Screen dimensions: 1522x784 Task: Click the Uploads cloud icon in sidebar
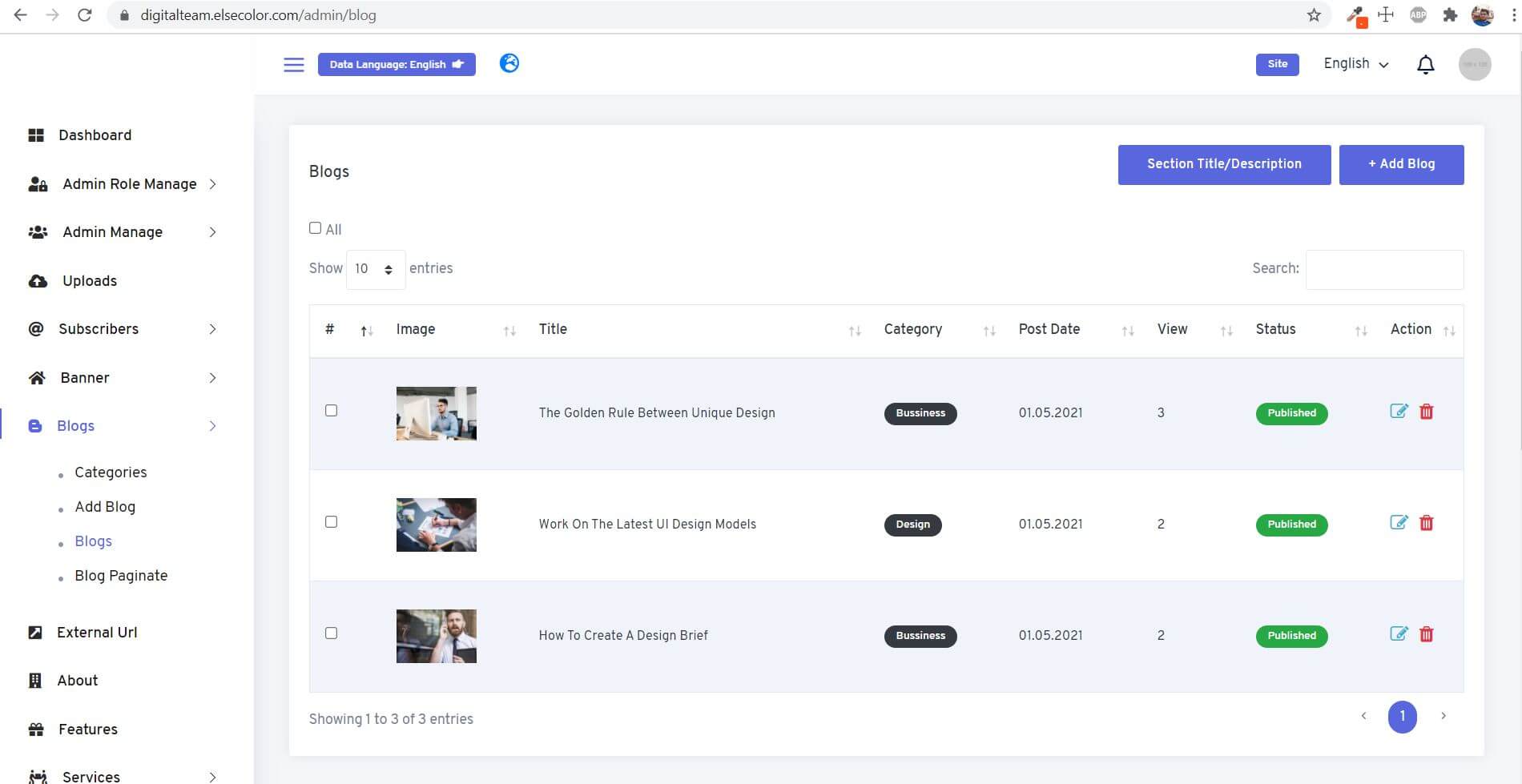(37, 281)
